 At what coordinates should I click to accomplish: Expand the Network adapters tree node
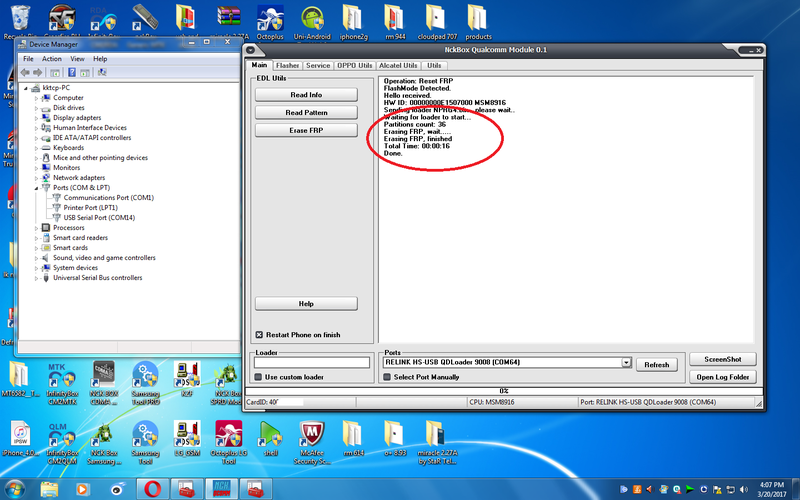tap(37, 177)
